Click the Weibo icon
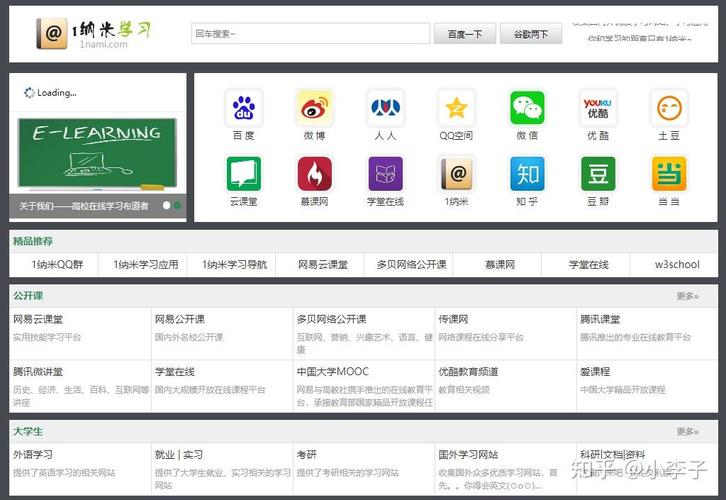Image resolution: width=726 pixels, height=500 pixels. pos(314,107)
